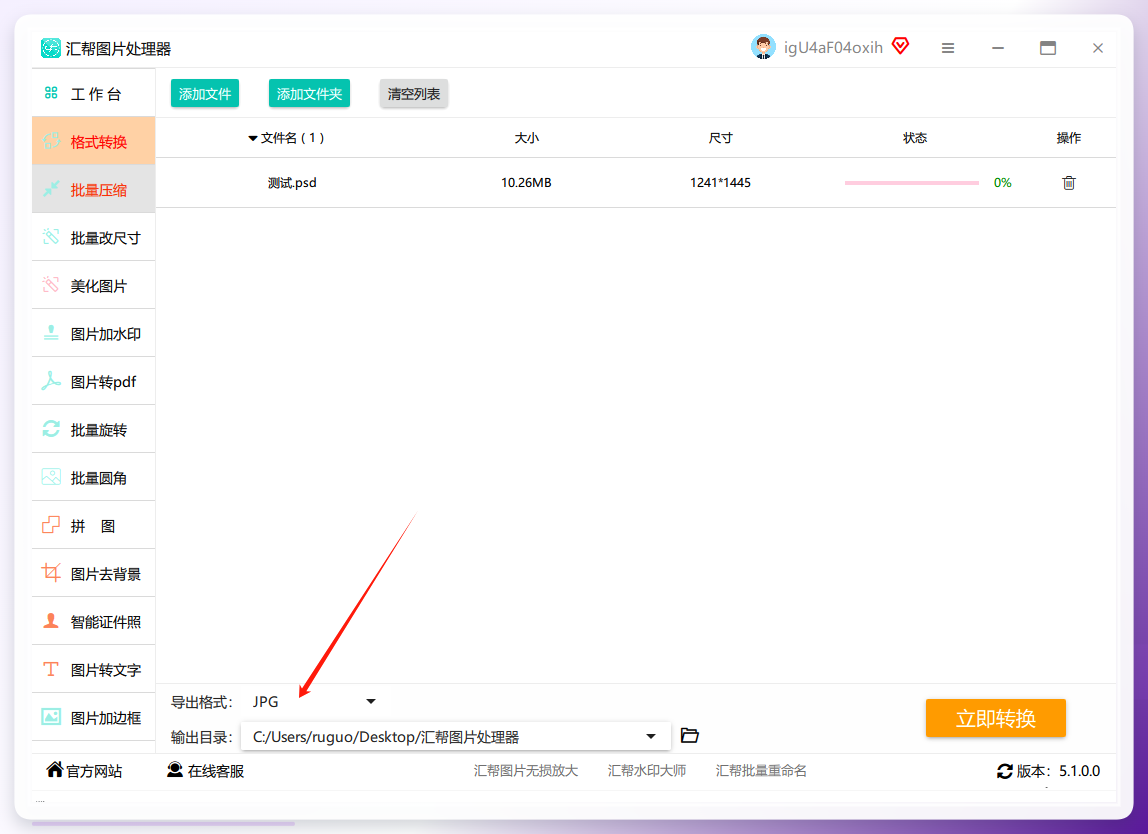Click the 智能证件照 person icon
The width and height of the screenshot is (1148, 834).
tap(51, 621)
